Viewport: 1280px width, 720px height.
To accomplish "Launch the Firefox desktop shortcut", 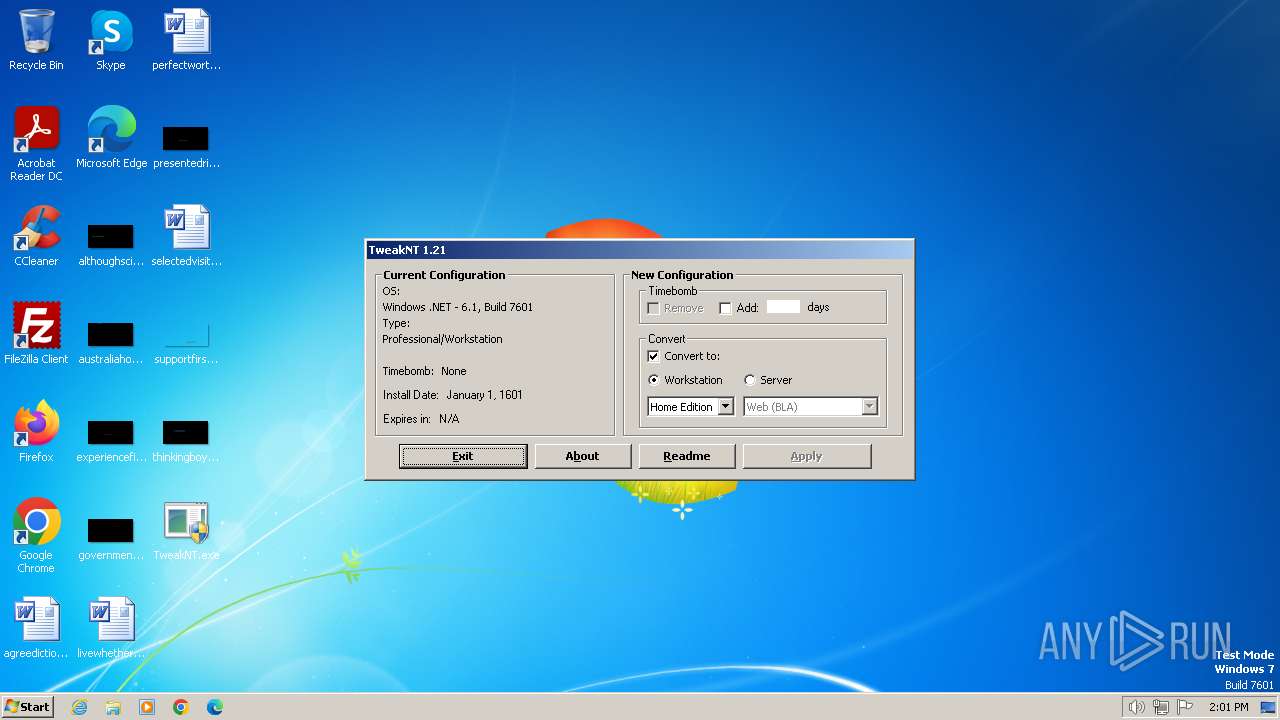I will (x=36, y=432).
